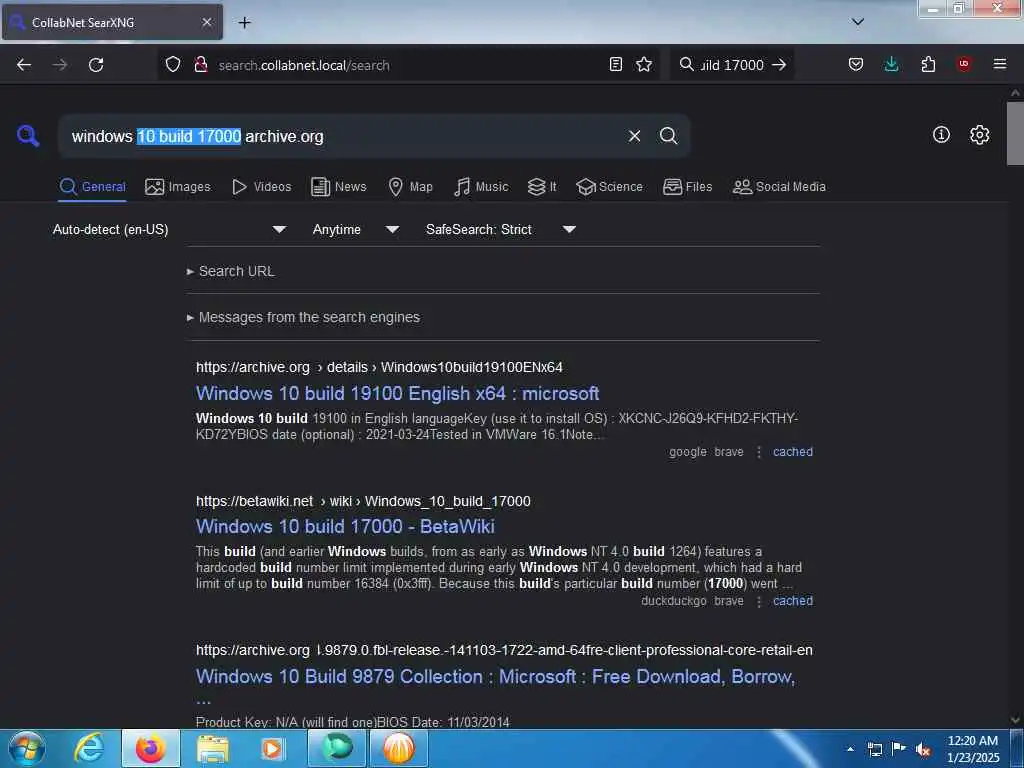
Task: Click the browser address bar URL
Action: pyautogui.click(x=304, y=65)
